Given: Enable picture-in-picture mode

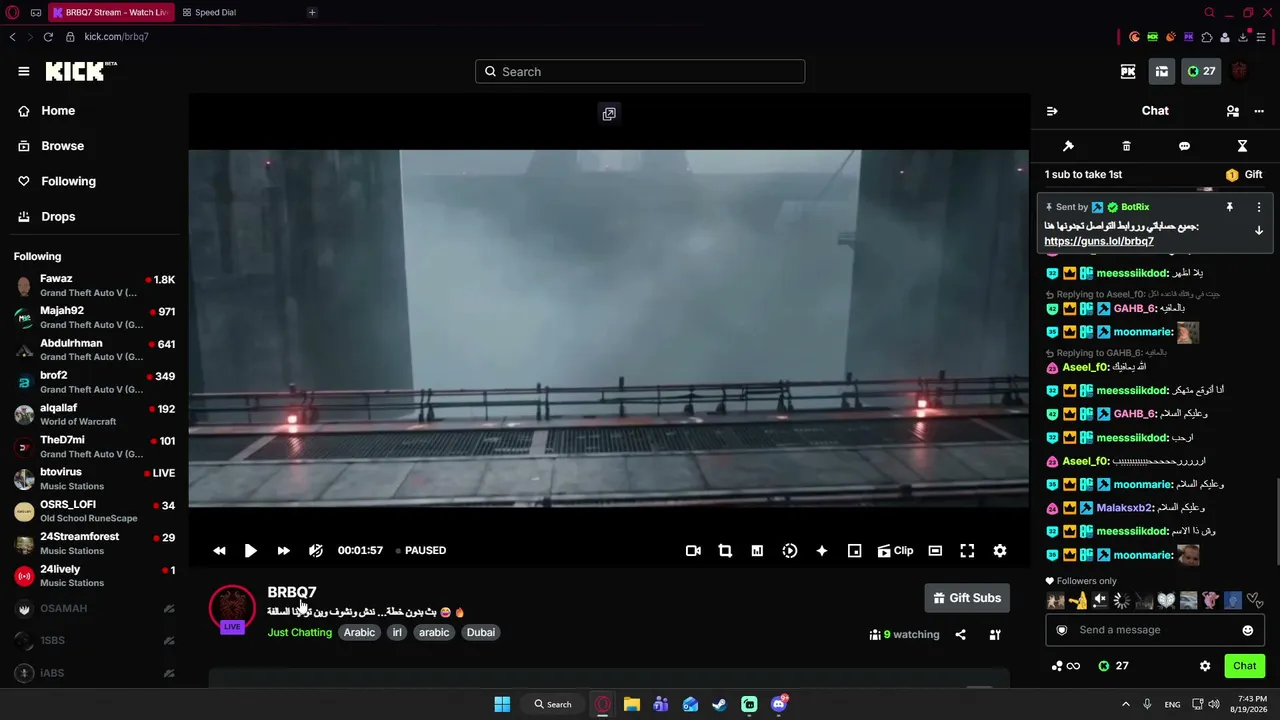Looking at the screenshot, I should [x=854, y=551].
